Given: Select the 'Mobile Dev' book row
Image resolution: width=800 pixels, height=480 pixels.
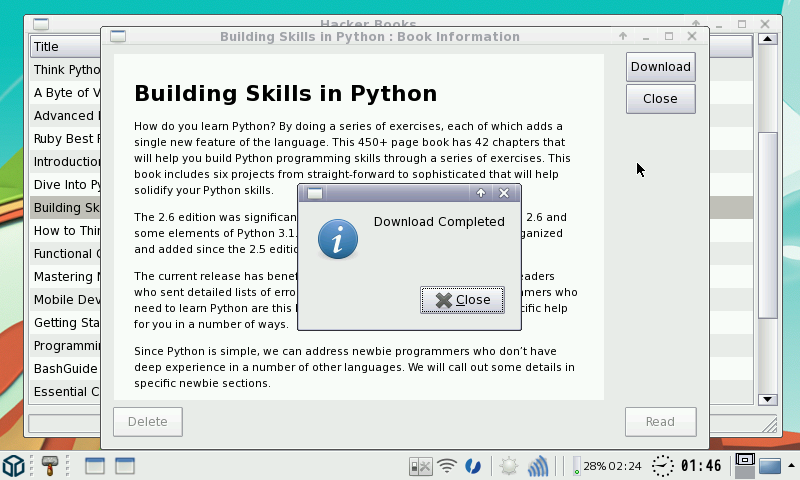Looking at the screenshot, I should [65, 299].
